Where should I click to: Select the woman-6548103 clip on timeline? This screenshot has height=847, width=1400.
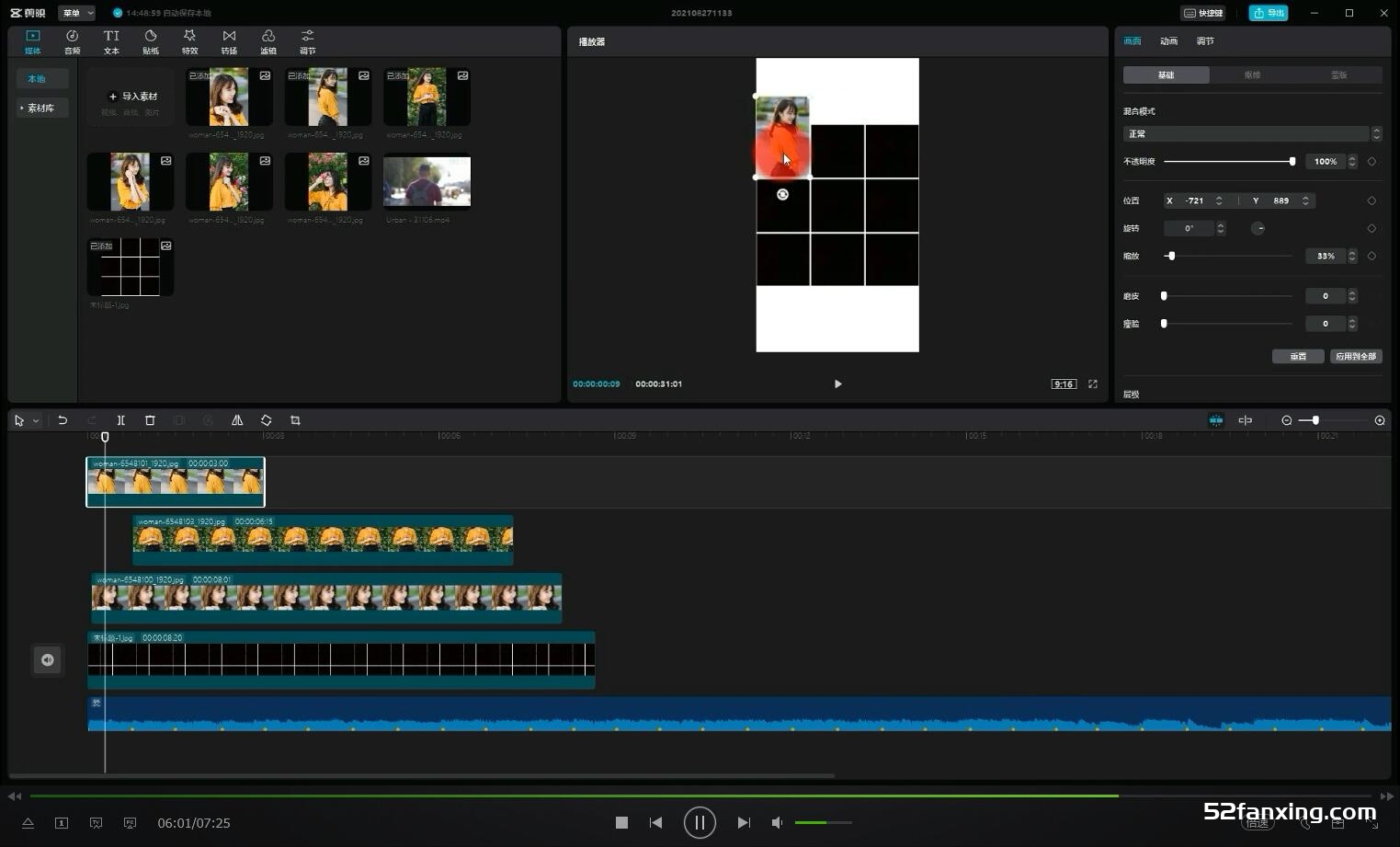(x=323, y=540)
